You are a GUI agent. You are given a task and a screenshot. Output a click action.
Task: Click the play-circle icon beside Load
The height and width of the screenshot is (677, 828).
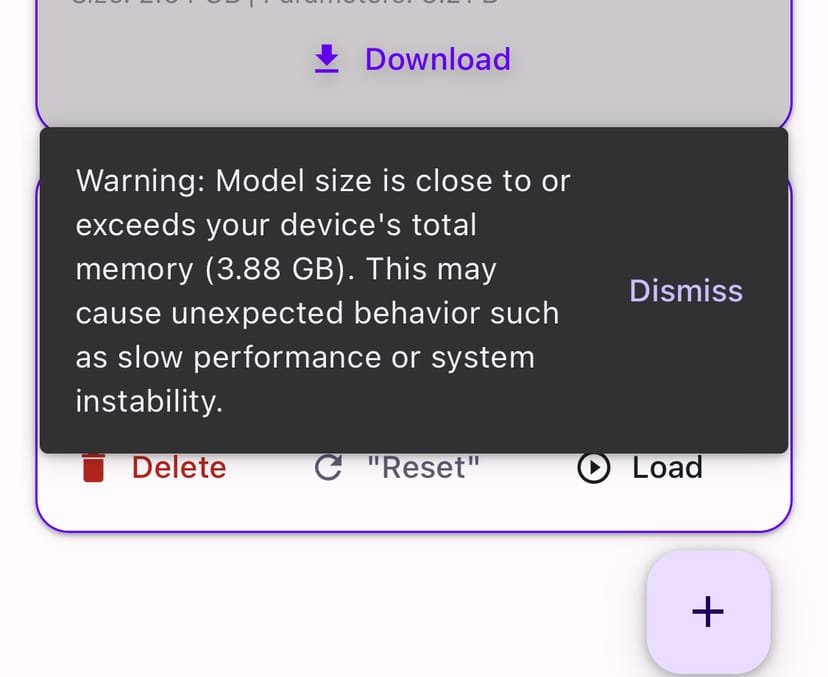(x=594, y=468)
